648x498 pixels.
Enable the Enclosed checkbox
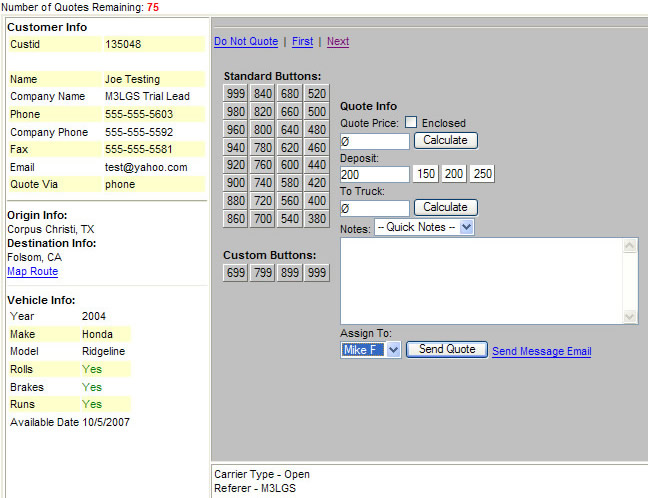coord(411,123)
